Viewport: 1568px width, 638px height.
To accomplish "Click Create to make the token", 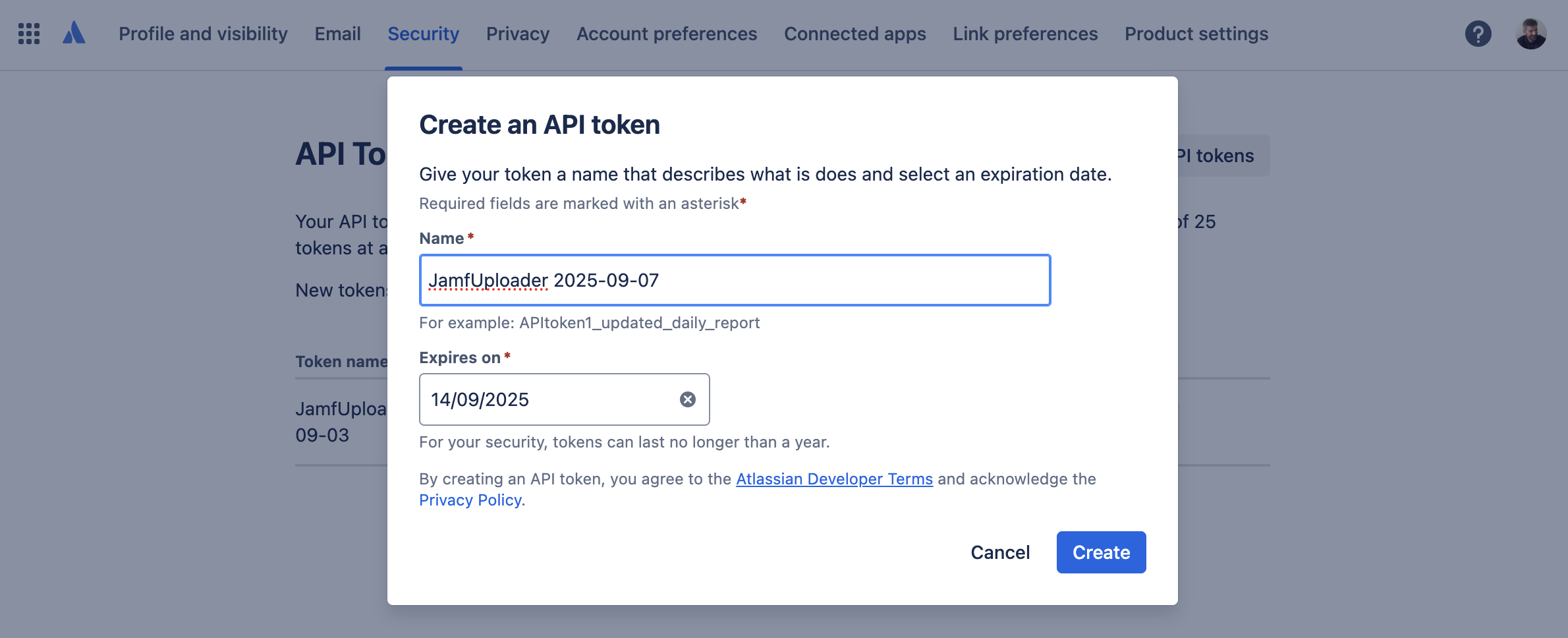I will tap(1101, 552).
